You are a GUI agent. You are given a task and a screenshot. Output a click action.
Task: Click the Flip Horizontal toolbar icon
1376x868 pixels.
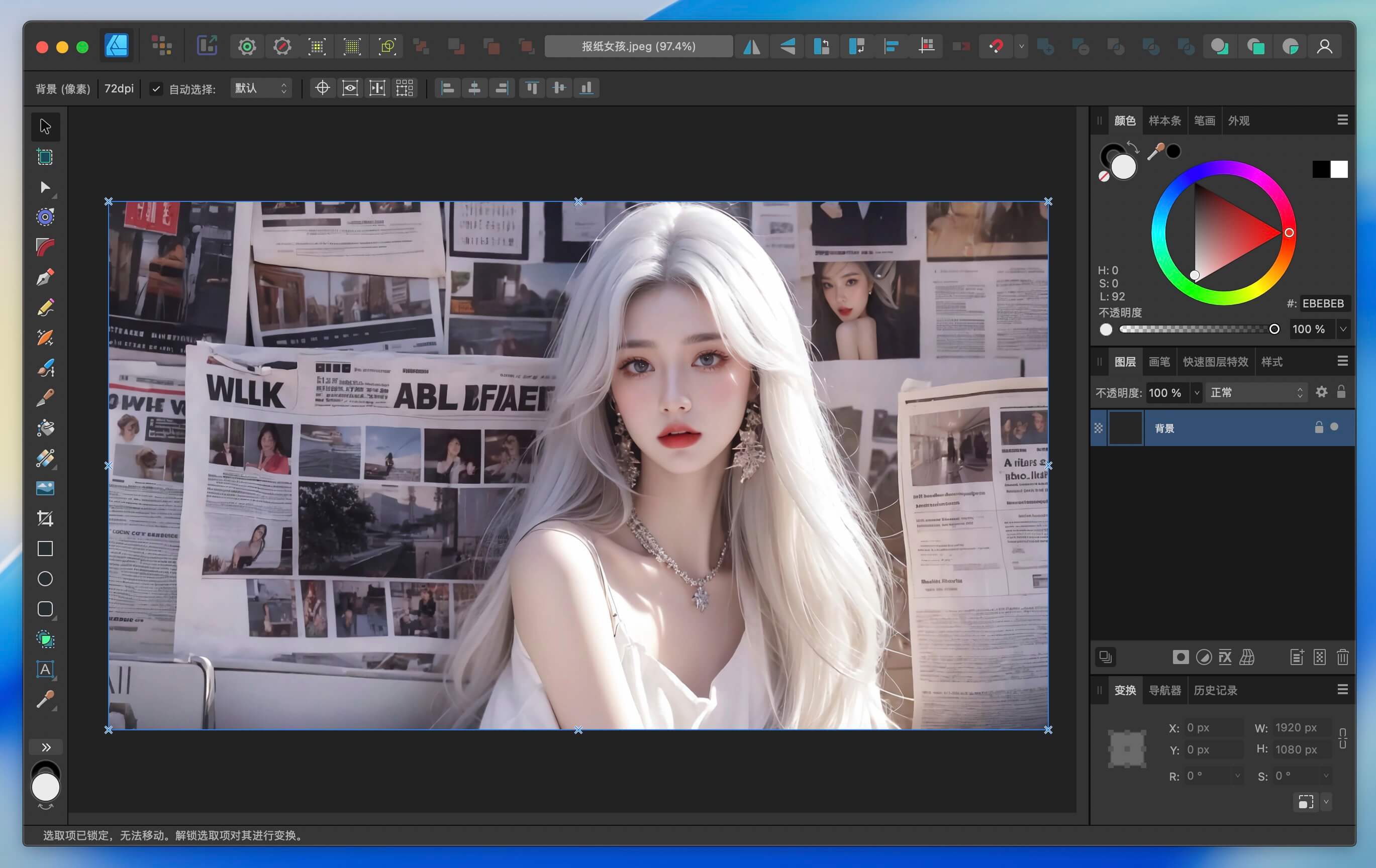752,46
